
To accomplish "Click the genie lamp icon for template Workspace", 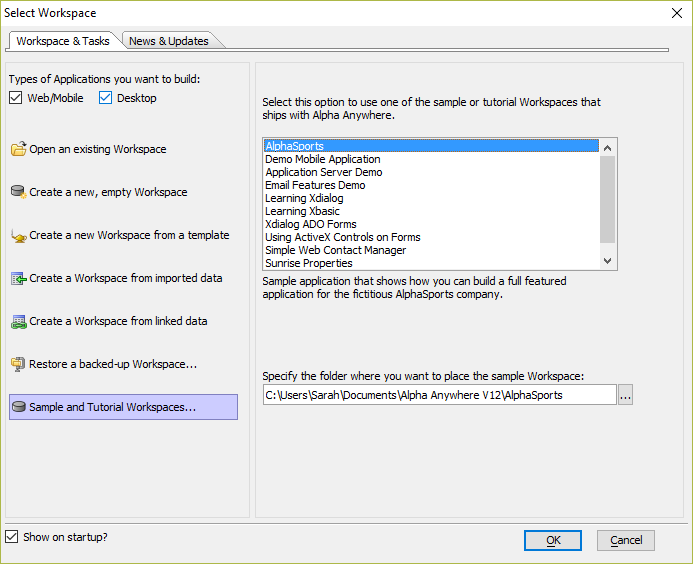I will (x=19, y=235).
